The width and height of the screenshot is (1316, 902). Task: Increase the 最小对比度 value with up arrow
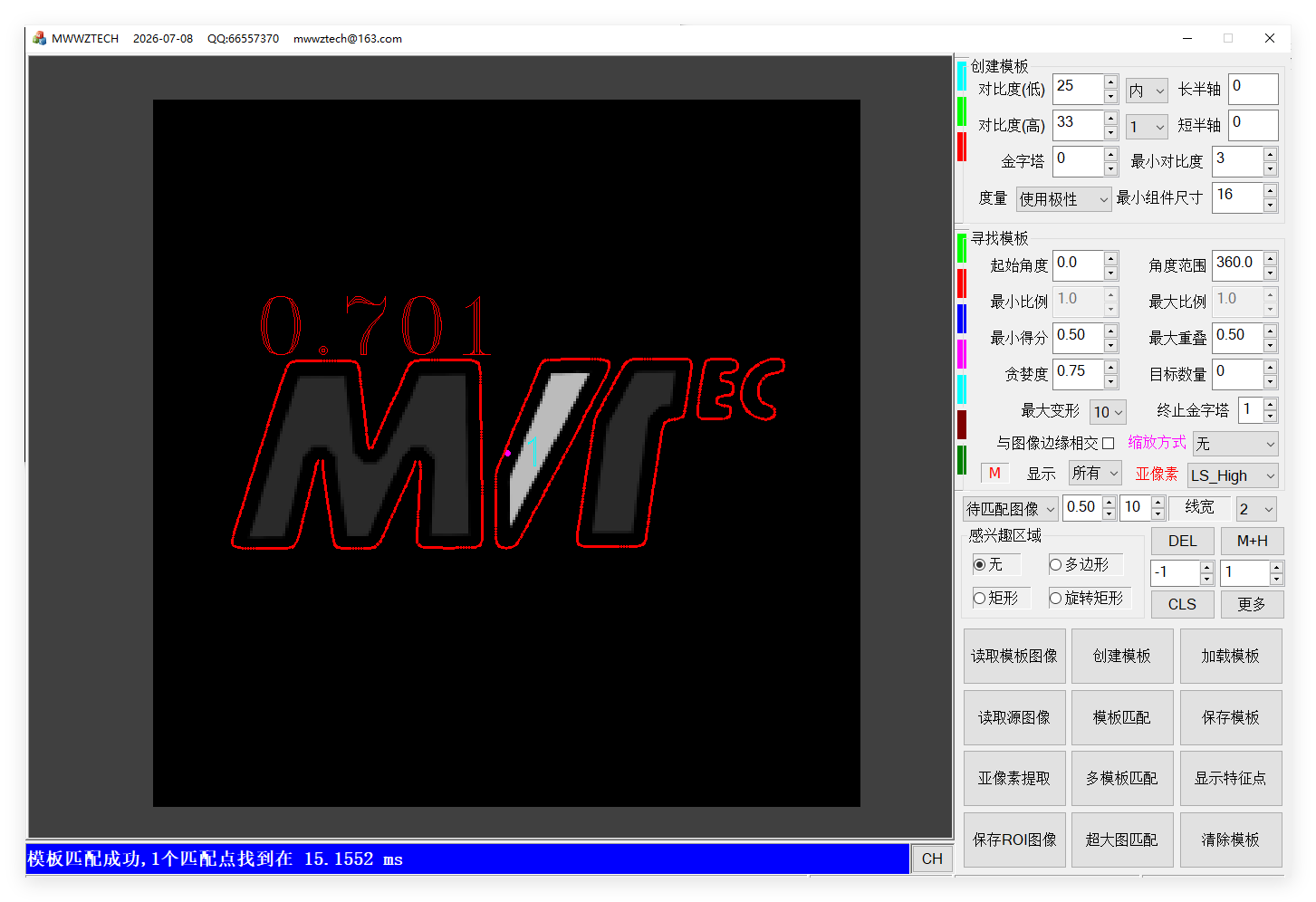tap(1270, 155)
